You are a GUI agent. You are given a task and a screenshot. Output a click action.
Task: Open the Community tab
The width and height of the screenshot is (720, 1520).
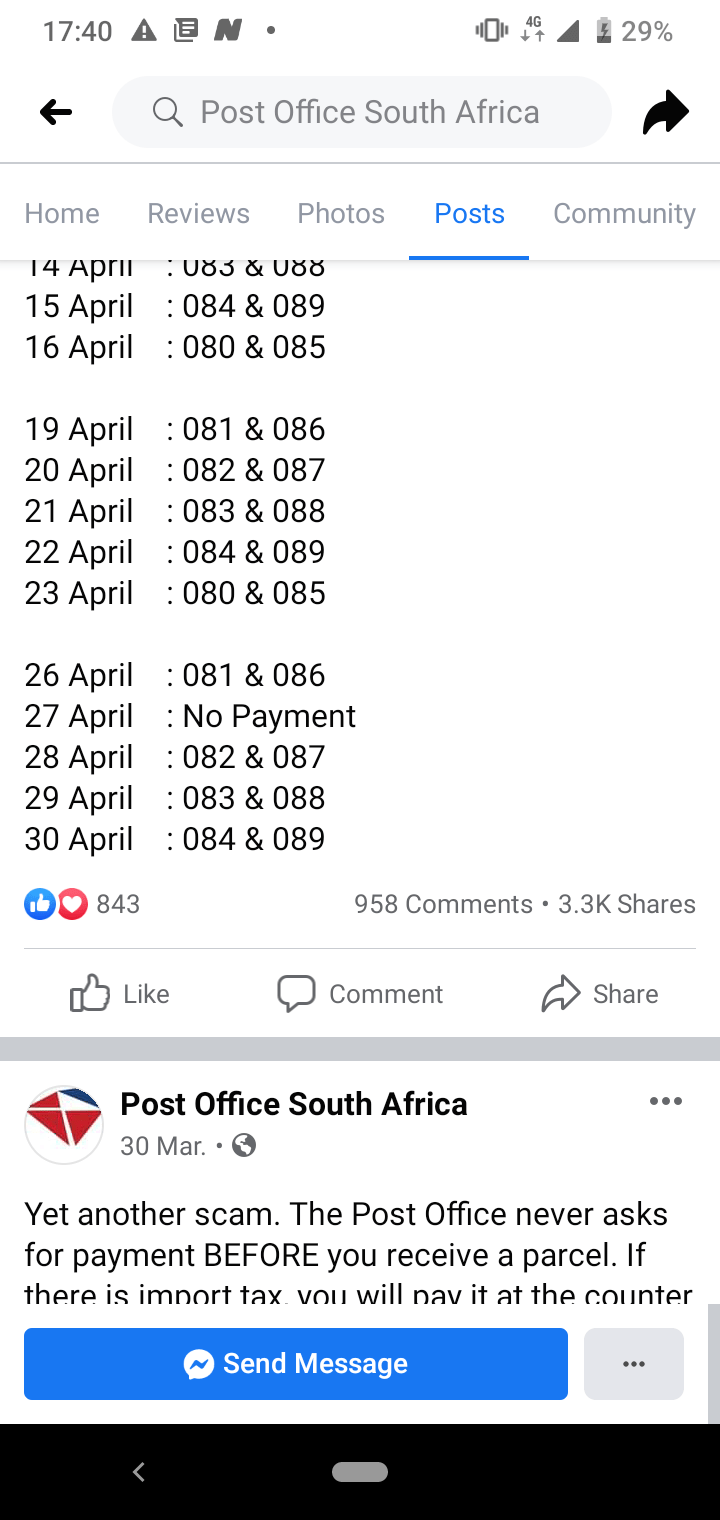[624, 213]
